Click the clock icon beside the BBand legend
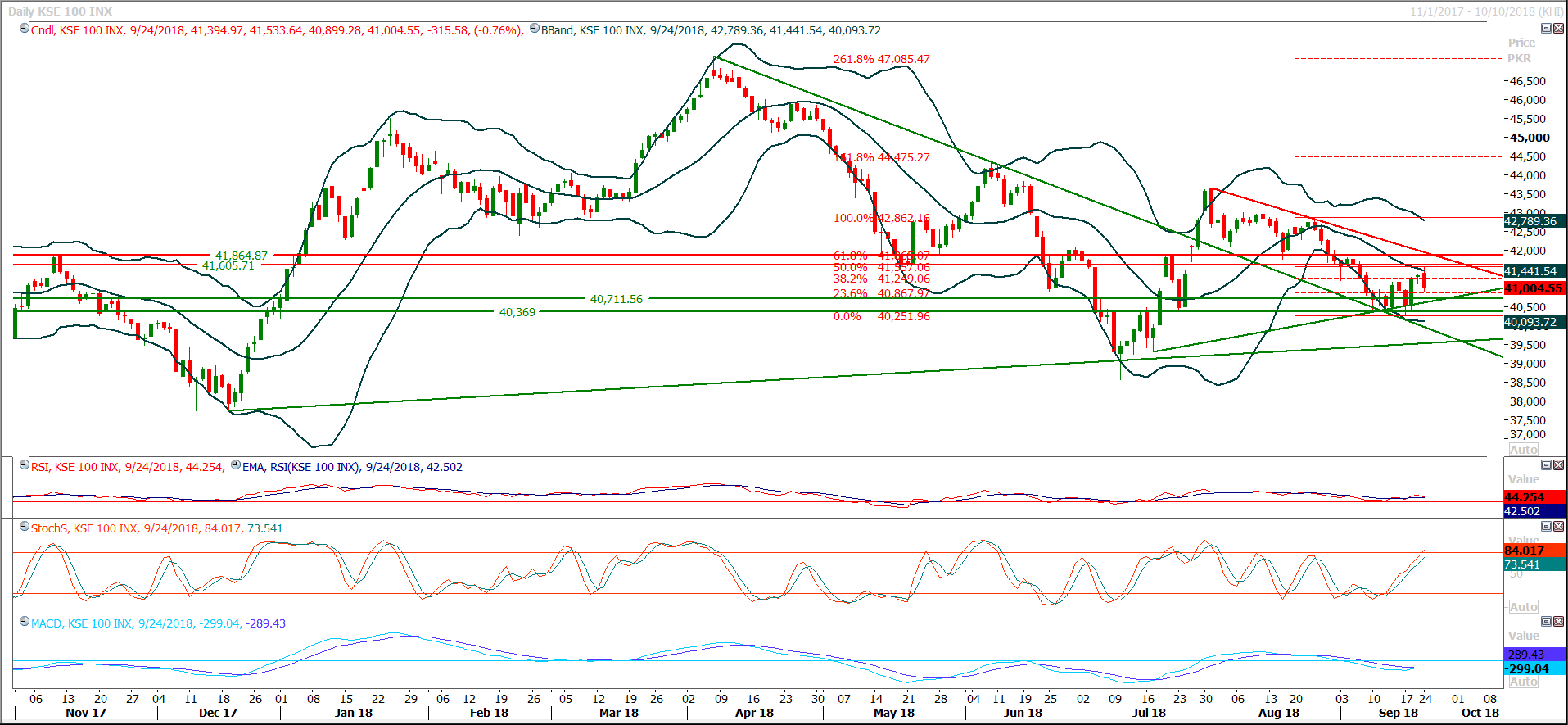Screen dimensions: 1568x725 click(x=535, y=29)
